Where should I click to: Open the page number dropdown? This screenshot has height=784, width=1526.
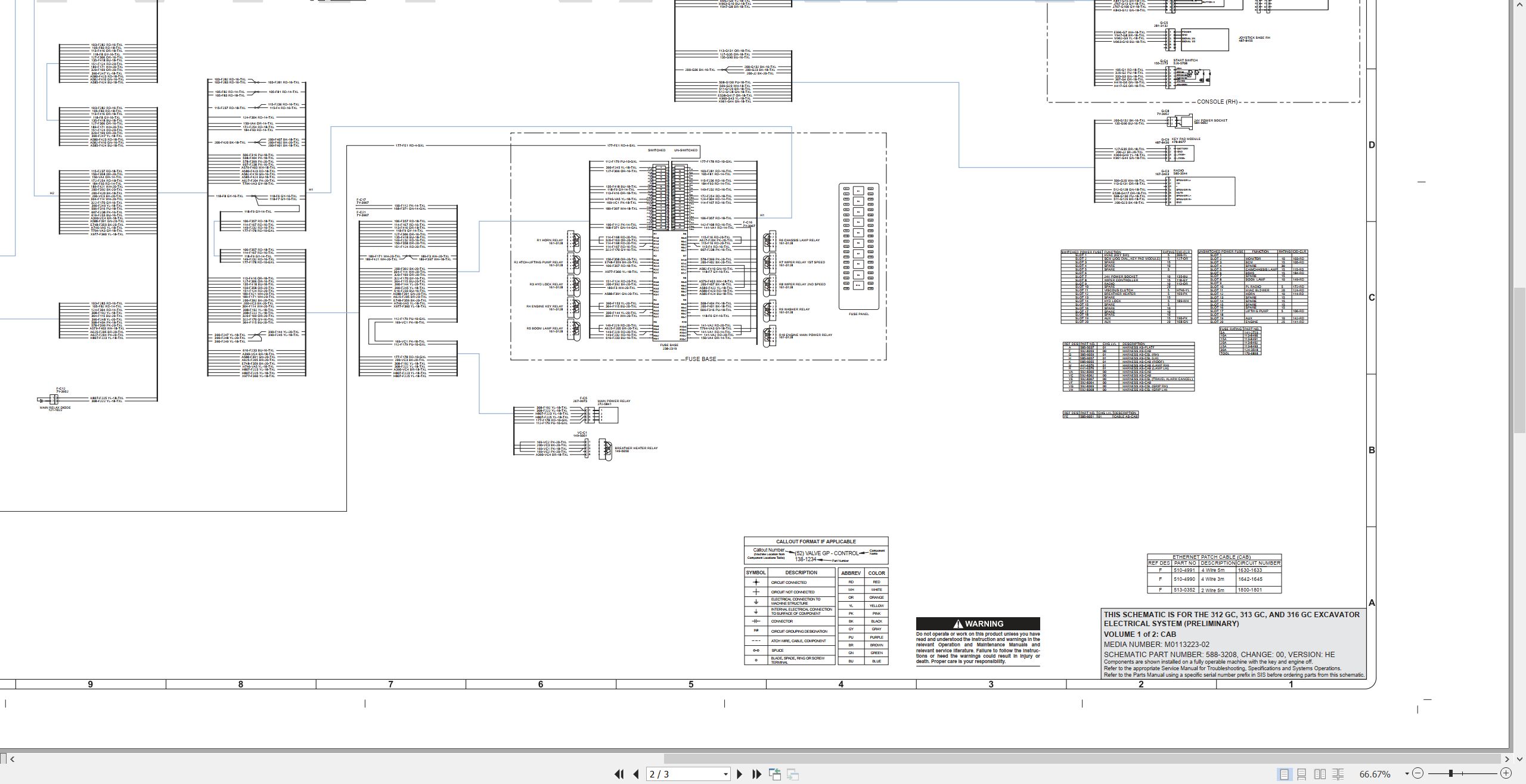(x=725, y=774)
